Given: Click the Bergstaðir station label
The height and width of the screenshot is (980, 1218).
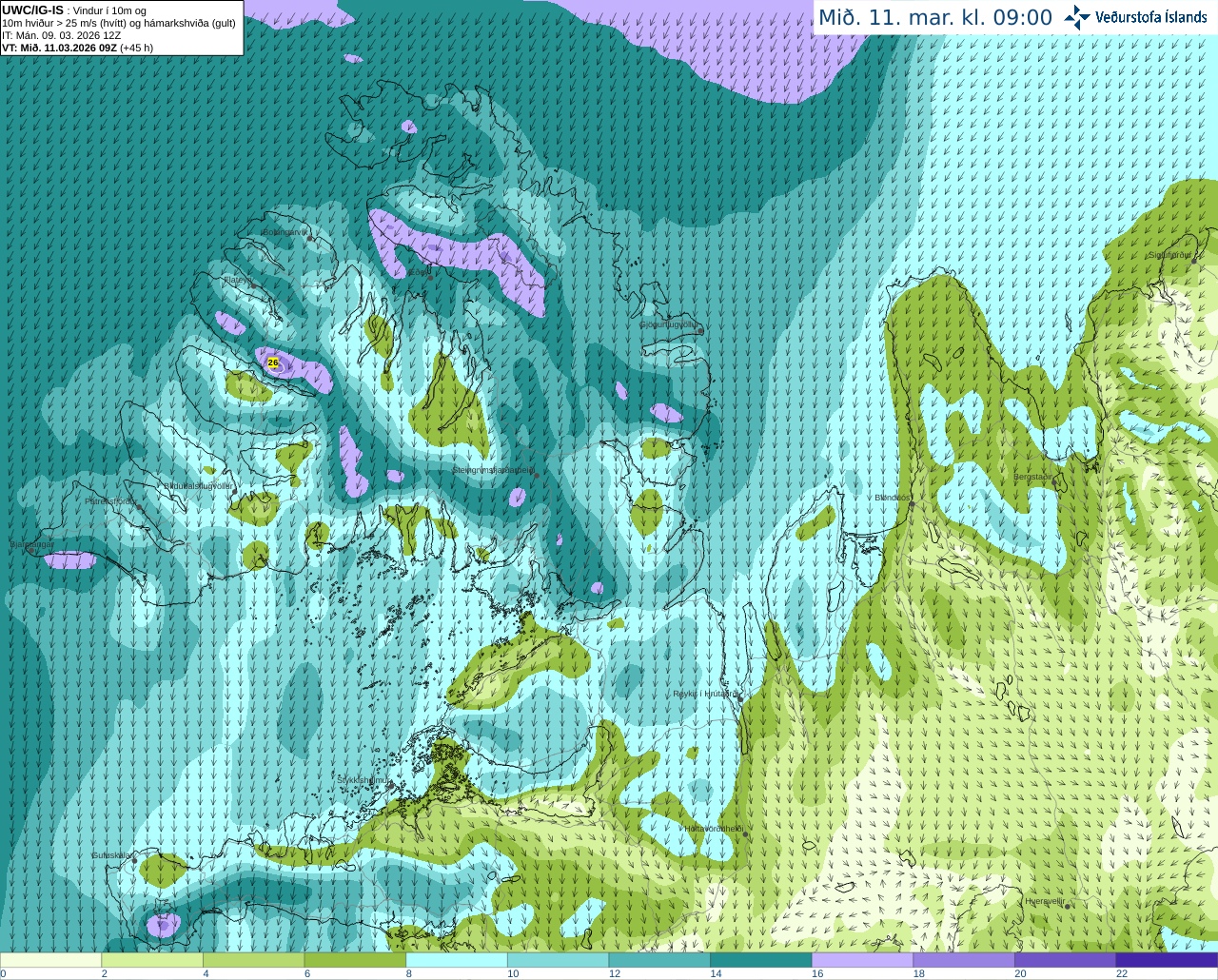Looking at the screenshot, I should (1032, 477).
